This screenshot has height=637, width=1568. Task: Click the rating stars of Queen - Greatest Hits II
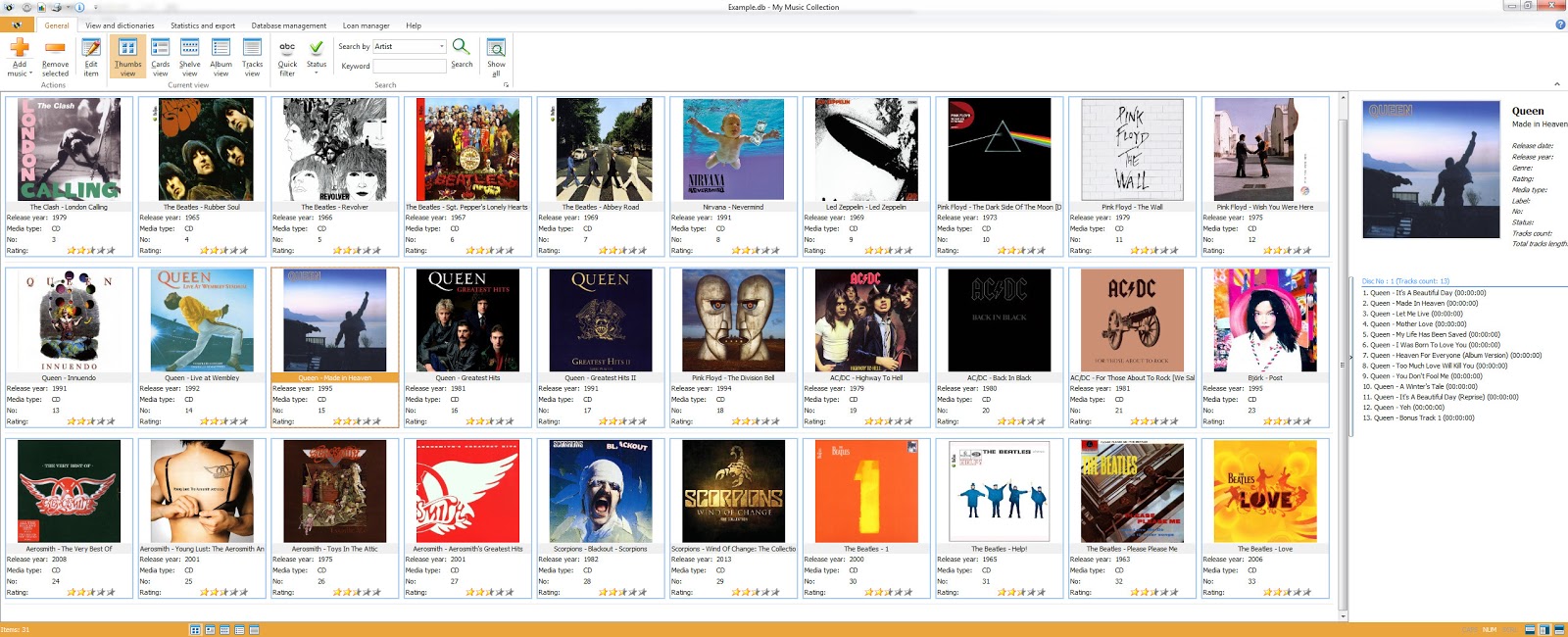[x=623, y=421]
